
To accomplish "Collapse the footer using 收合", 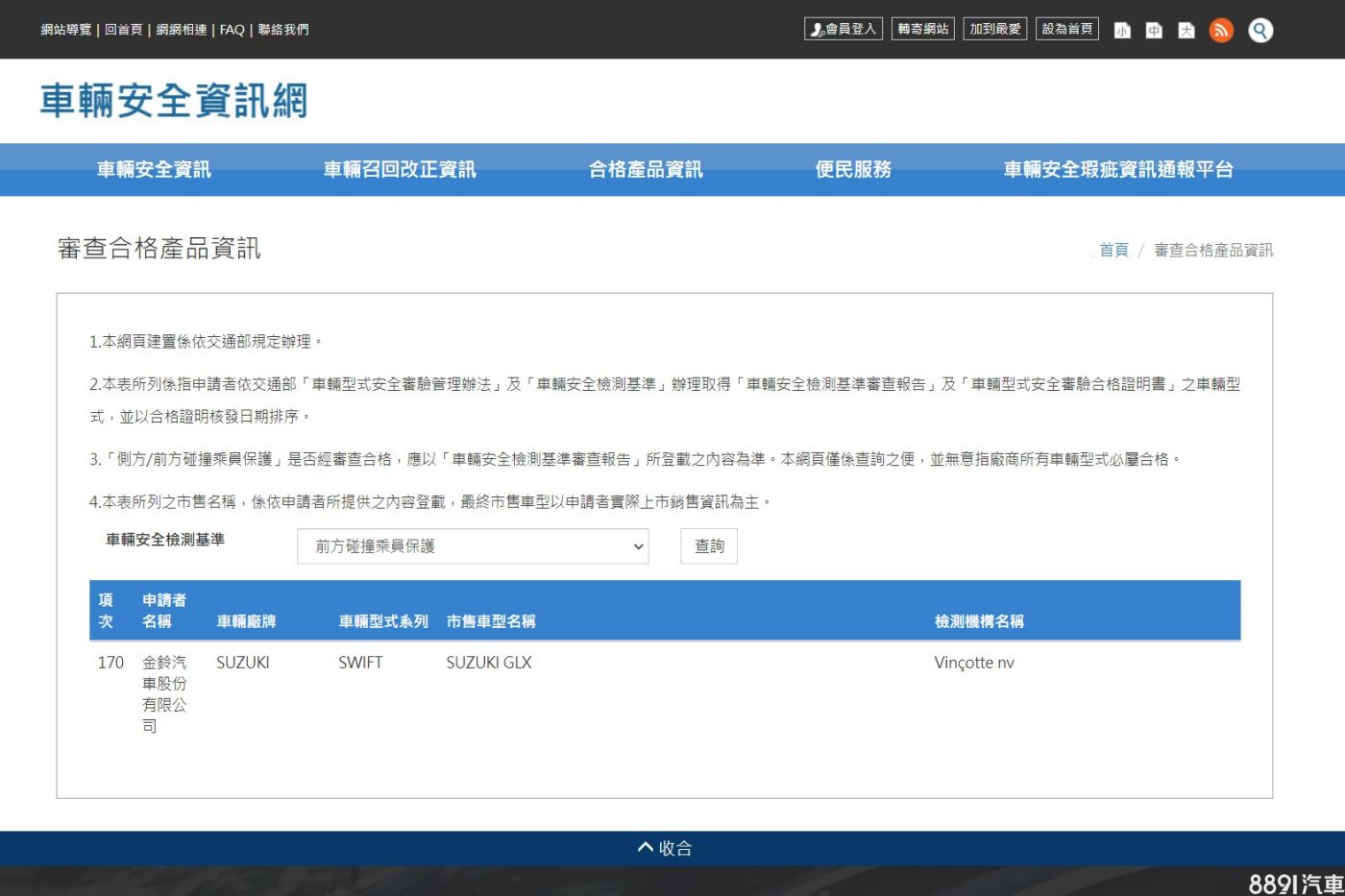I will tap(665, 848).
